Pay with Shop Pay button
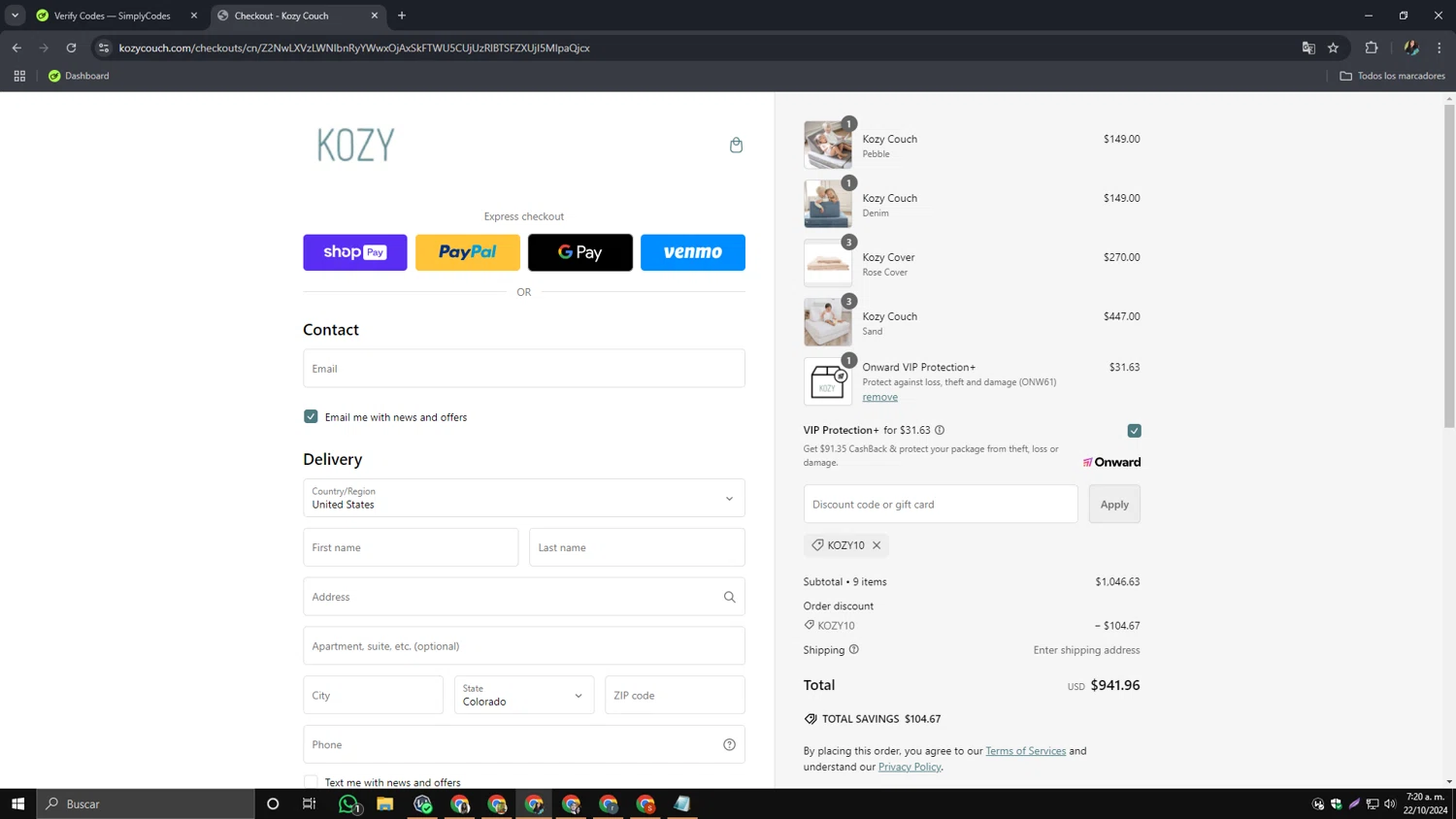The width and height of the screenshot is (1456, 819). tap(355, 252)
